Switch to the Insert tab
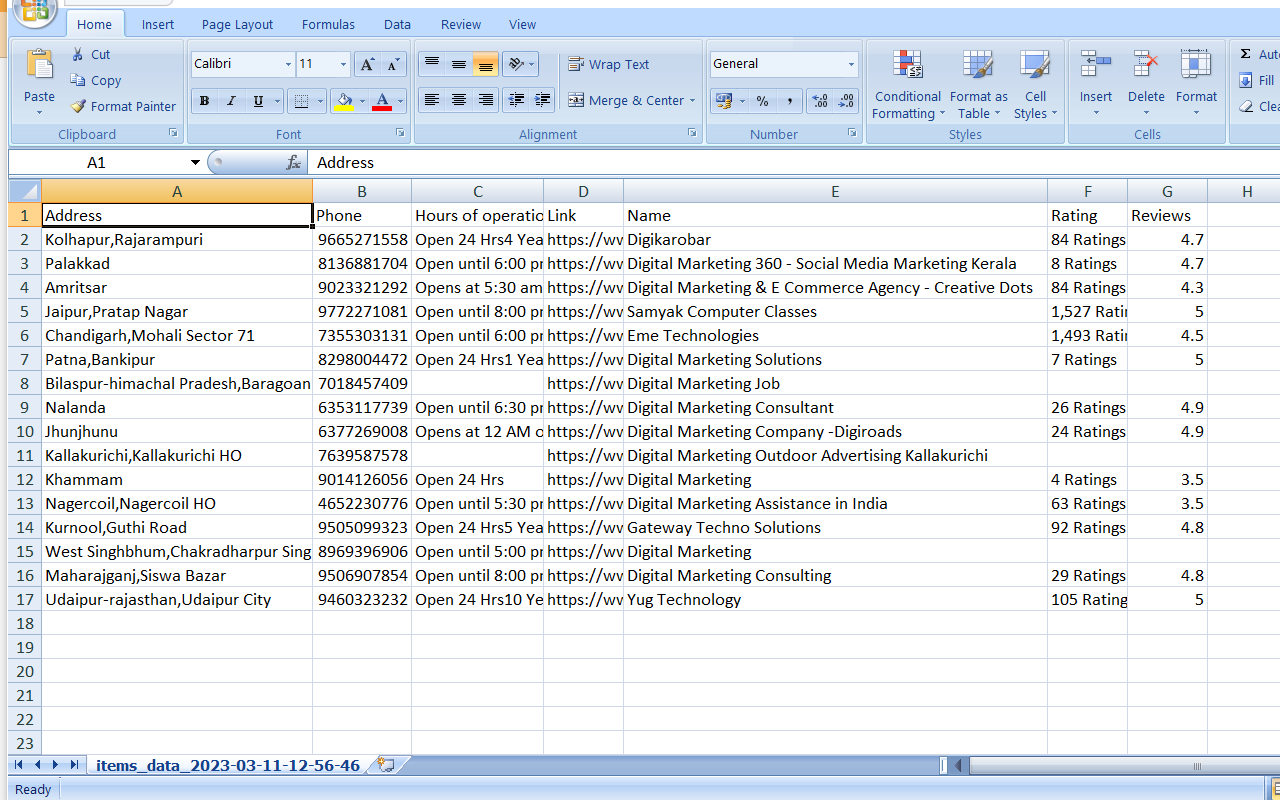The image size is (1280, 800). 157,24
